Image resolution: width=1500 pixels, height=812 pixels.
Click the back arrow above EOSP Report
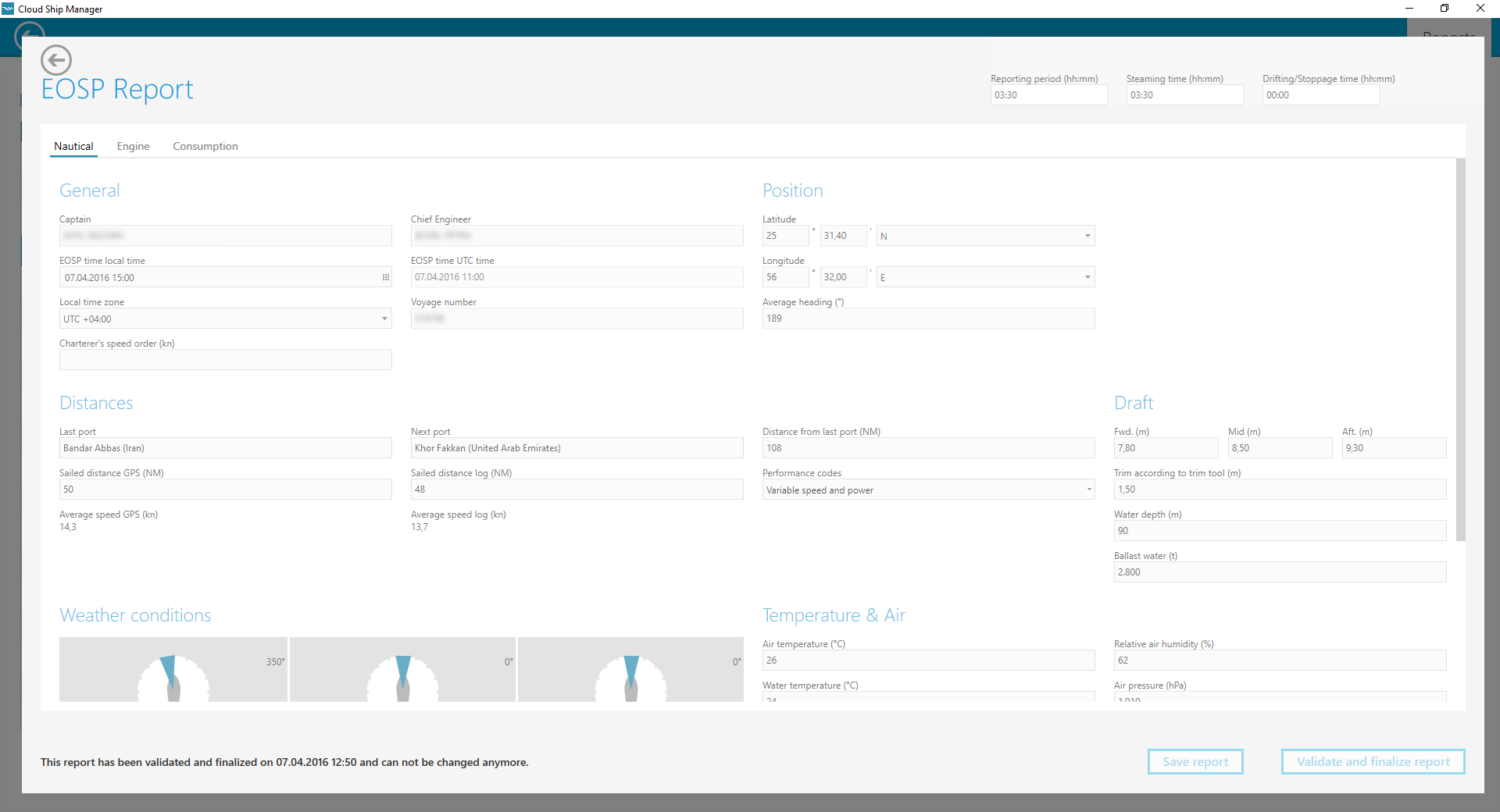tap(56, 60)
